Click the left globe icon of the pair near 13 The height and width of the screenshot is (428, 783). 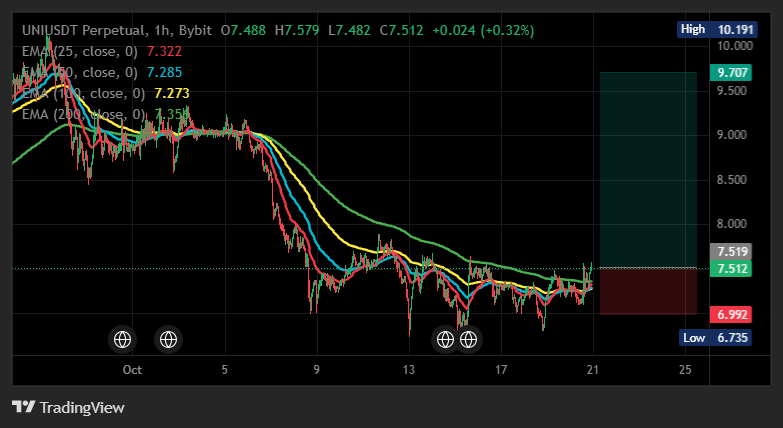[x=445, y=340]
